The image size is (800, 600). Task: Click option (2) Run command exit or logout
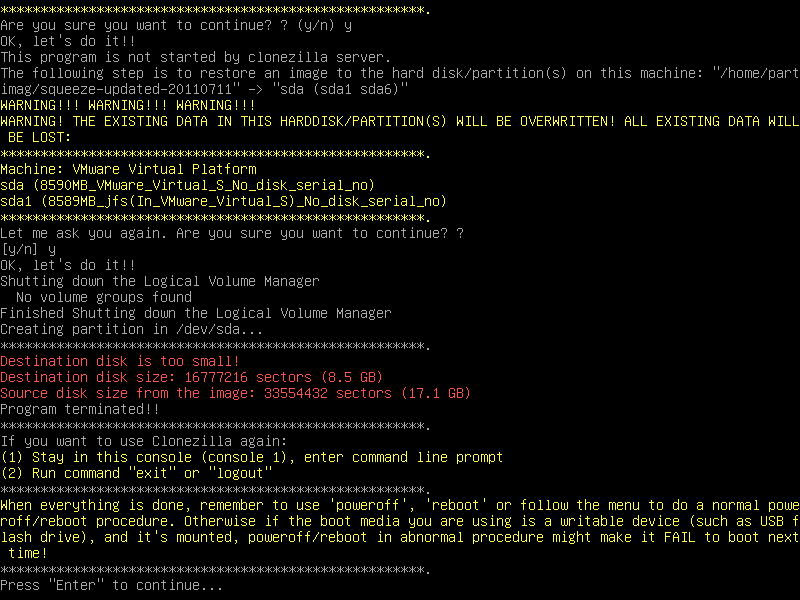pyautogui.click(x=136, y=473)
